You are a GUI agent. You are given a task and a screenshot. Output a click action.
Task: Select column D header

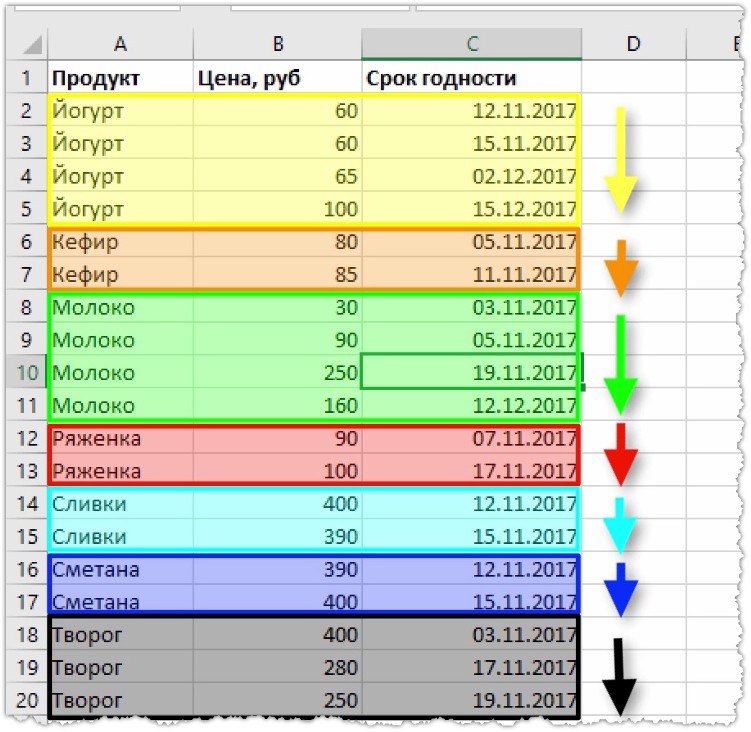coord(634,44)
